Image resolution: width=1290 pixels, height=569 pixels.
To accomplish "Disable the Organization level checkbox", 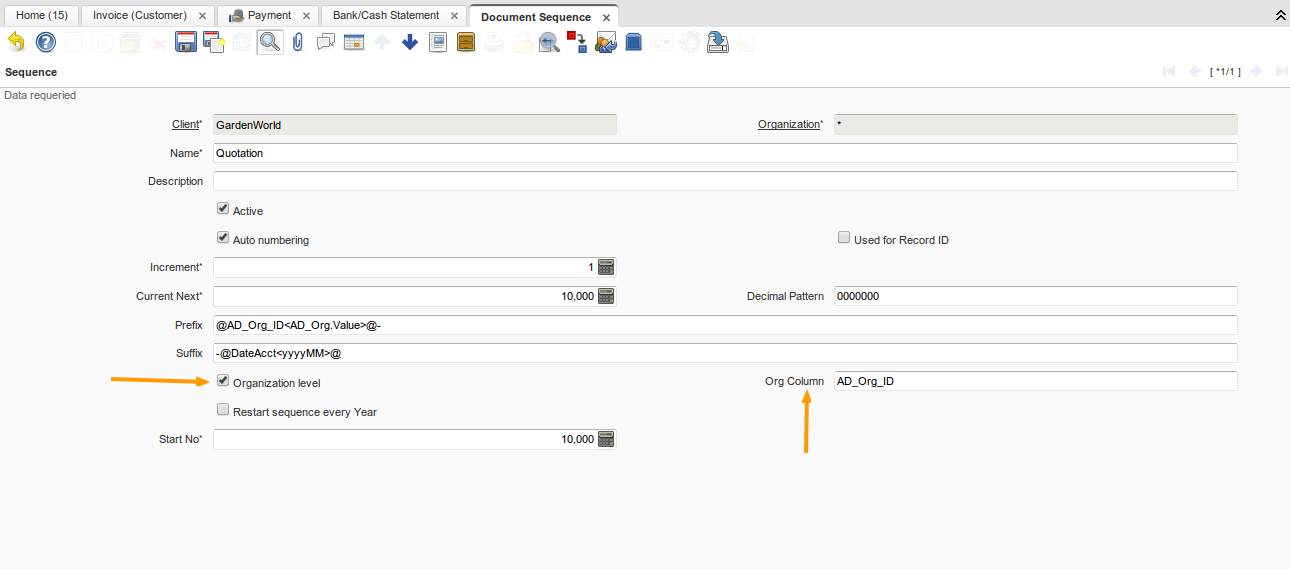I will coord(223,381).
